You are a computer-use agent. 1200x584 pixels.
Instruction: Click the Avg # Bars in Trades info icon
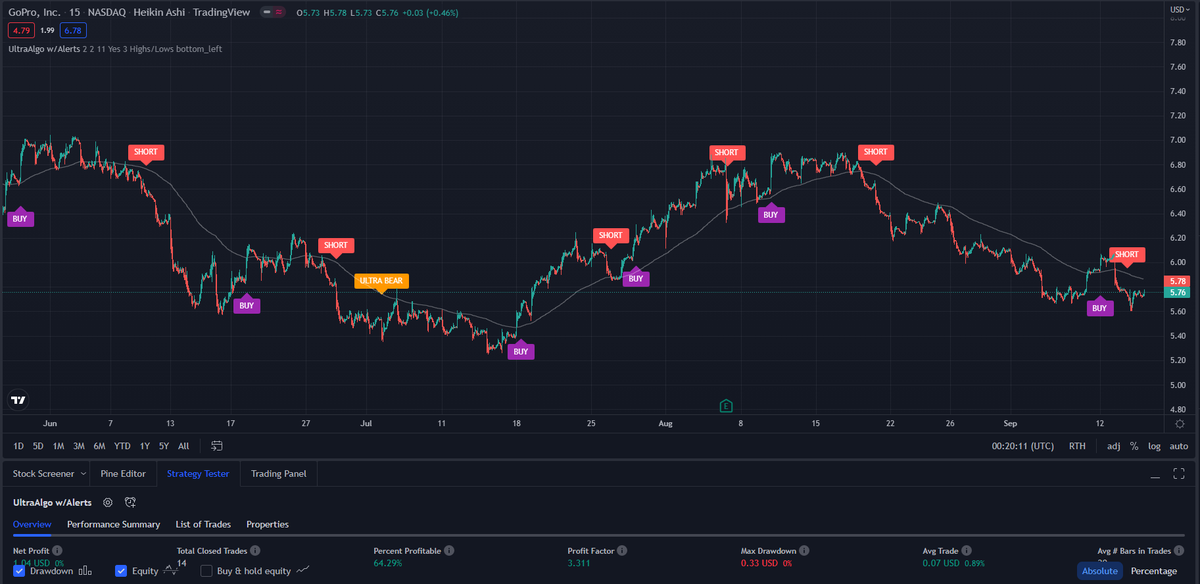coord(1179,551)
